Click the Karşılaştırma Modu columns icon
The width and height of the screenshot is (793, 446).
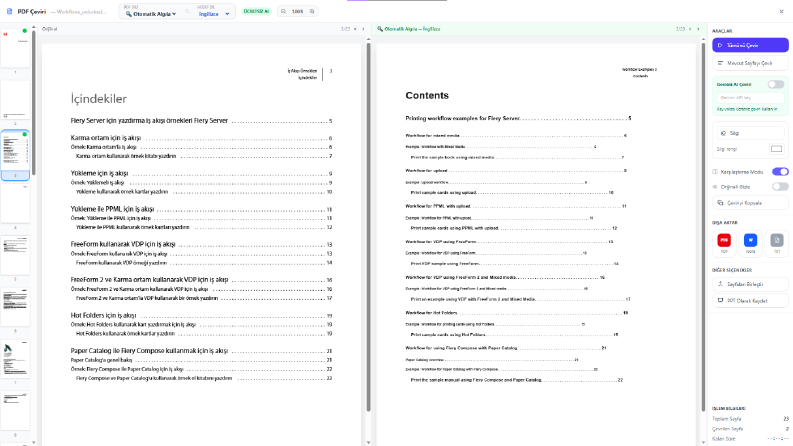(x=715, y=172)
